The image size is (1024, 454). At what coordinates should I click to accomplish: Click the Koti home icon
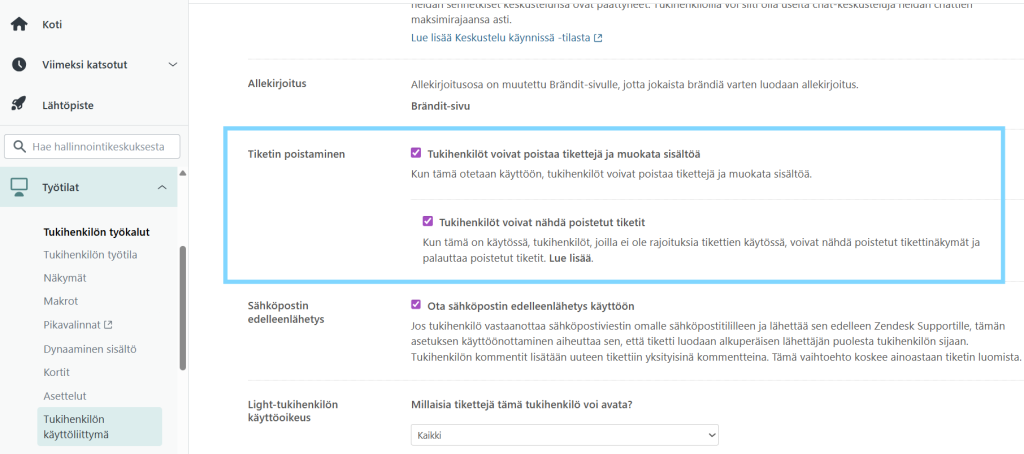coord(19,24)
